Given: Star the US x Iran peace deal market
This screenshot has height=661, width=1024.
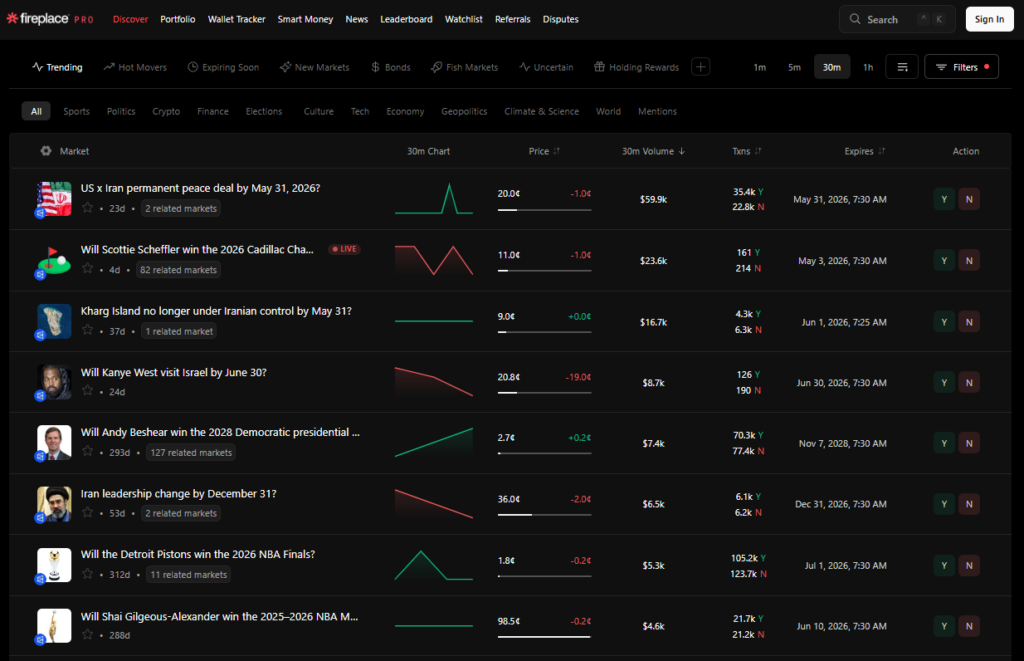Looking at the screenshot, I should tap(88, 208).
